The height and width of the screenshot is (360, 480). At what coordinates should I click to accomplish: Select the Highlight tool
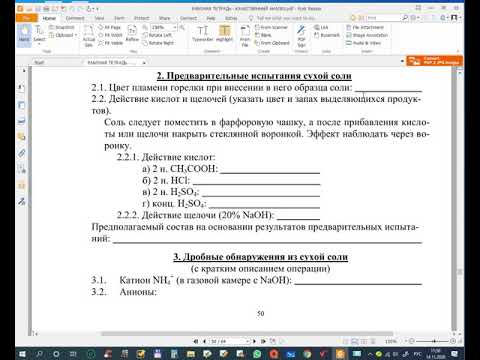pyautogui.click(x=225, y=33)
